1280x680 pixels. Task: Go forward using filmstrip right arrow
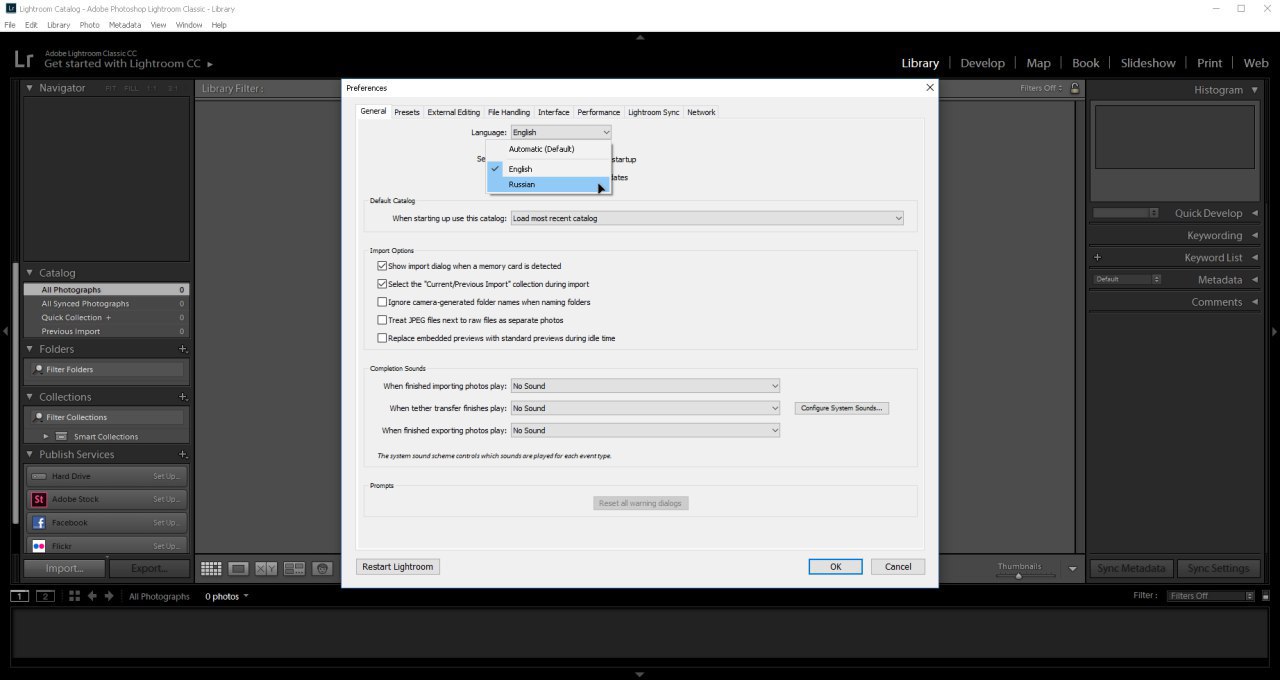(109, 596)
